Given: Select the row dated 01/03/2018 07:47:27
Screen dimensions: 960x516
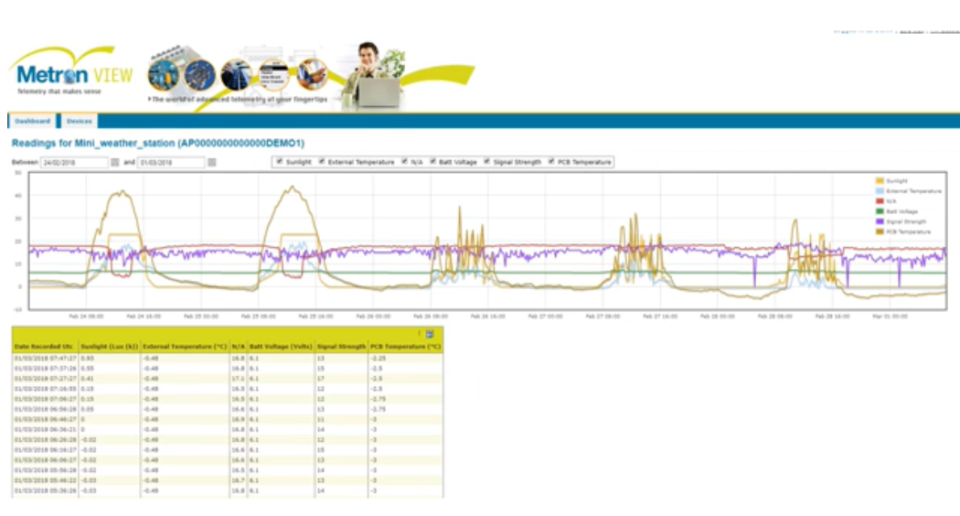Looking at the screenshot, I should click(227, 358).
